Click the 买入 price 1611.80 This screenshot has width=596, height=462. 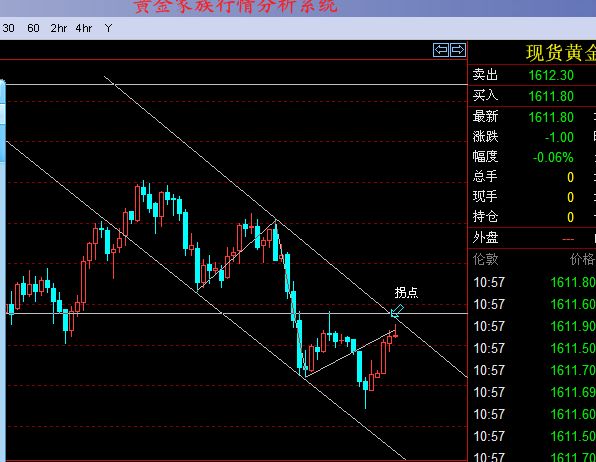pos(551,96)
